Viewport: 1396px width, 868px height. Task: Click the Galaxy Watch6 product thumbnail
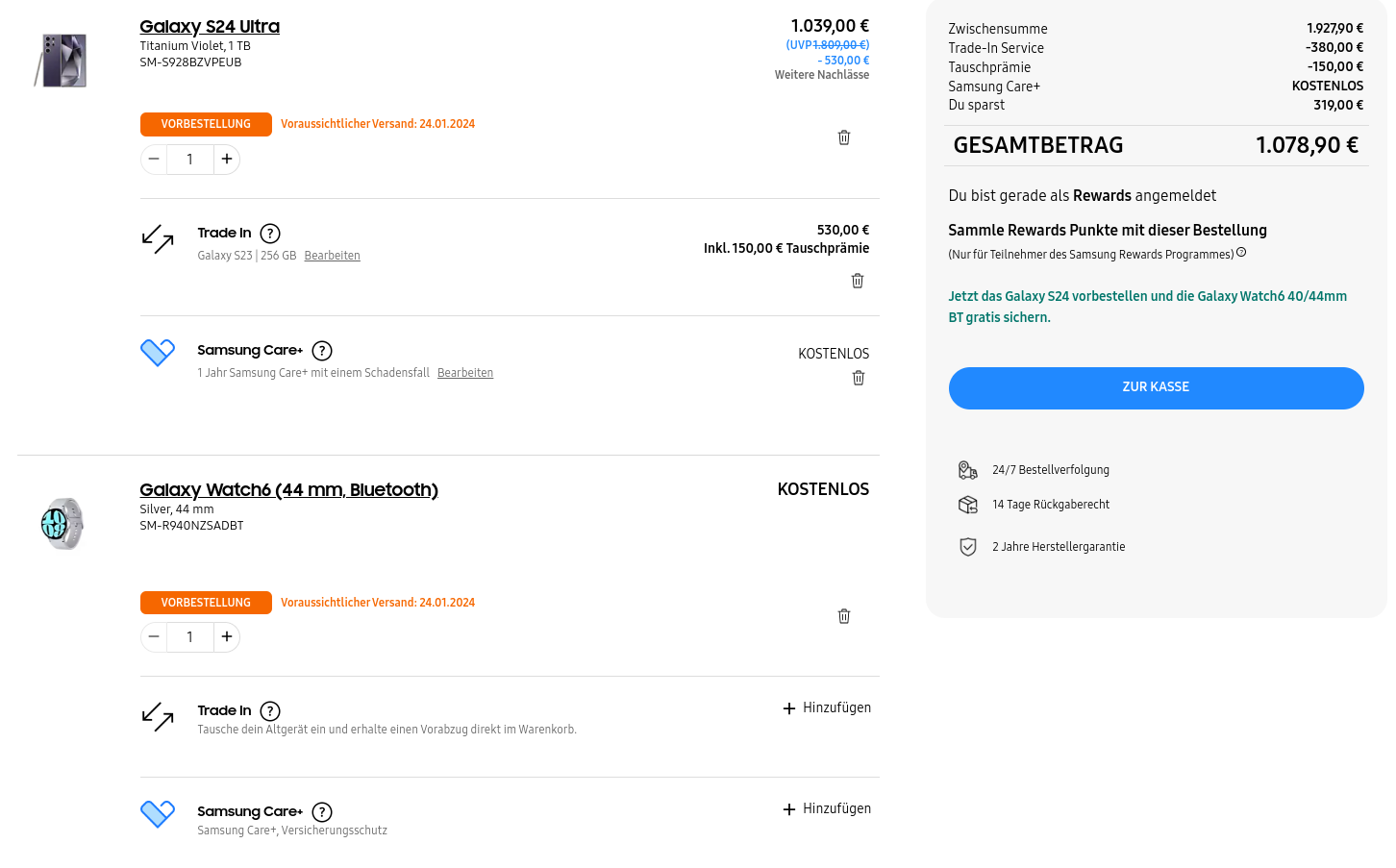(x=62, y=524)
